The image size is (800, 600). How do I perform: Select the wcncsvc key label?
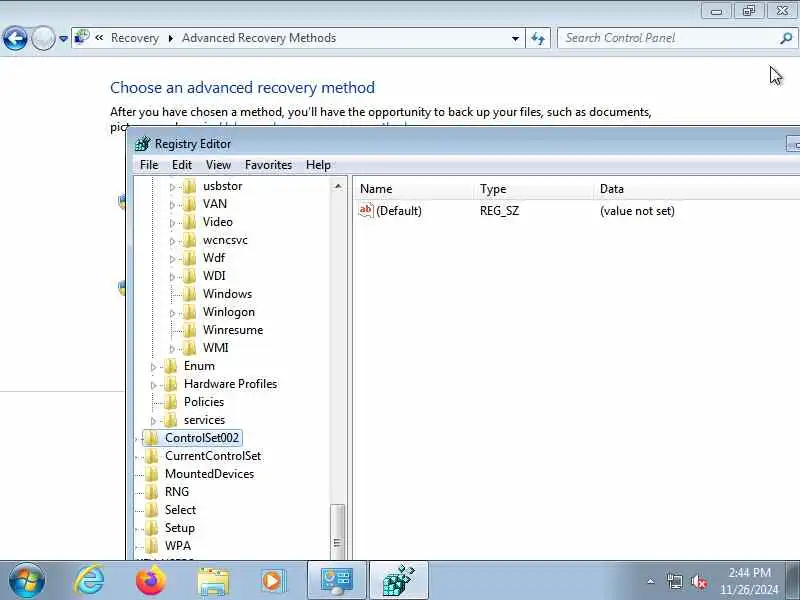225,240
